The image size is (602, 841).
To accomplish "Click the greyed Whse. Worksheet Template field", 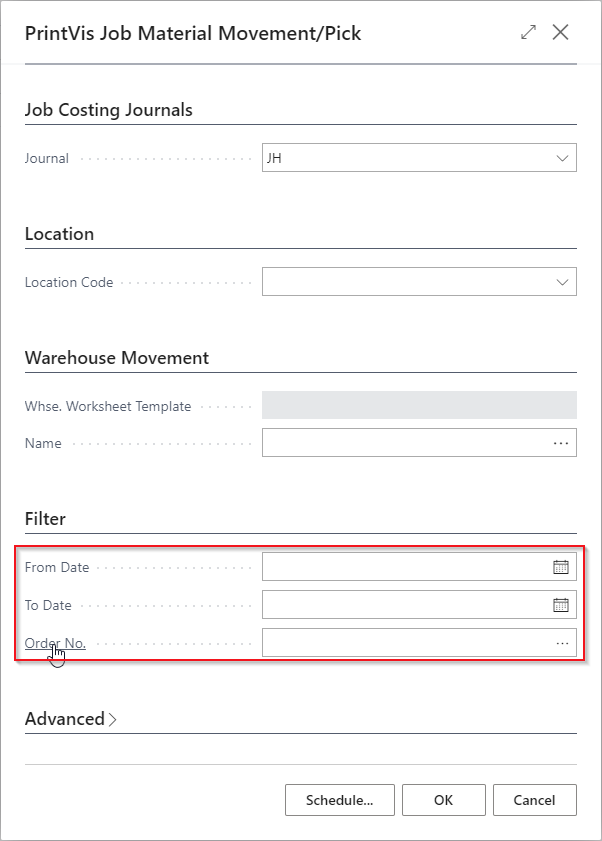I will (x=419, y=405).
